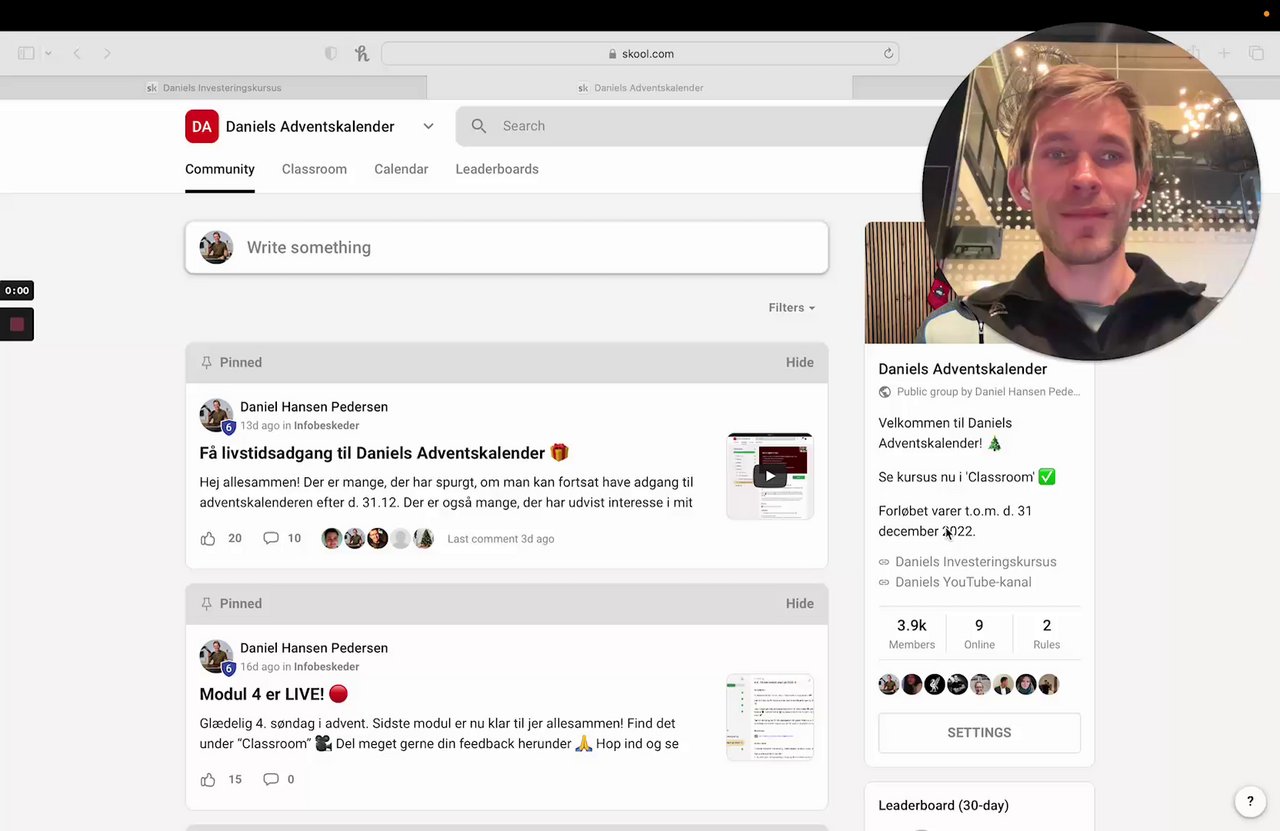Click the 2 Rules count
1280x831 pixels.
[x=1047, y=634]
